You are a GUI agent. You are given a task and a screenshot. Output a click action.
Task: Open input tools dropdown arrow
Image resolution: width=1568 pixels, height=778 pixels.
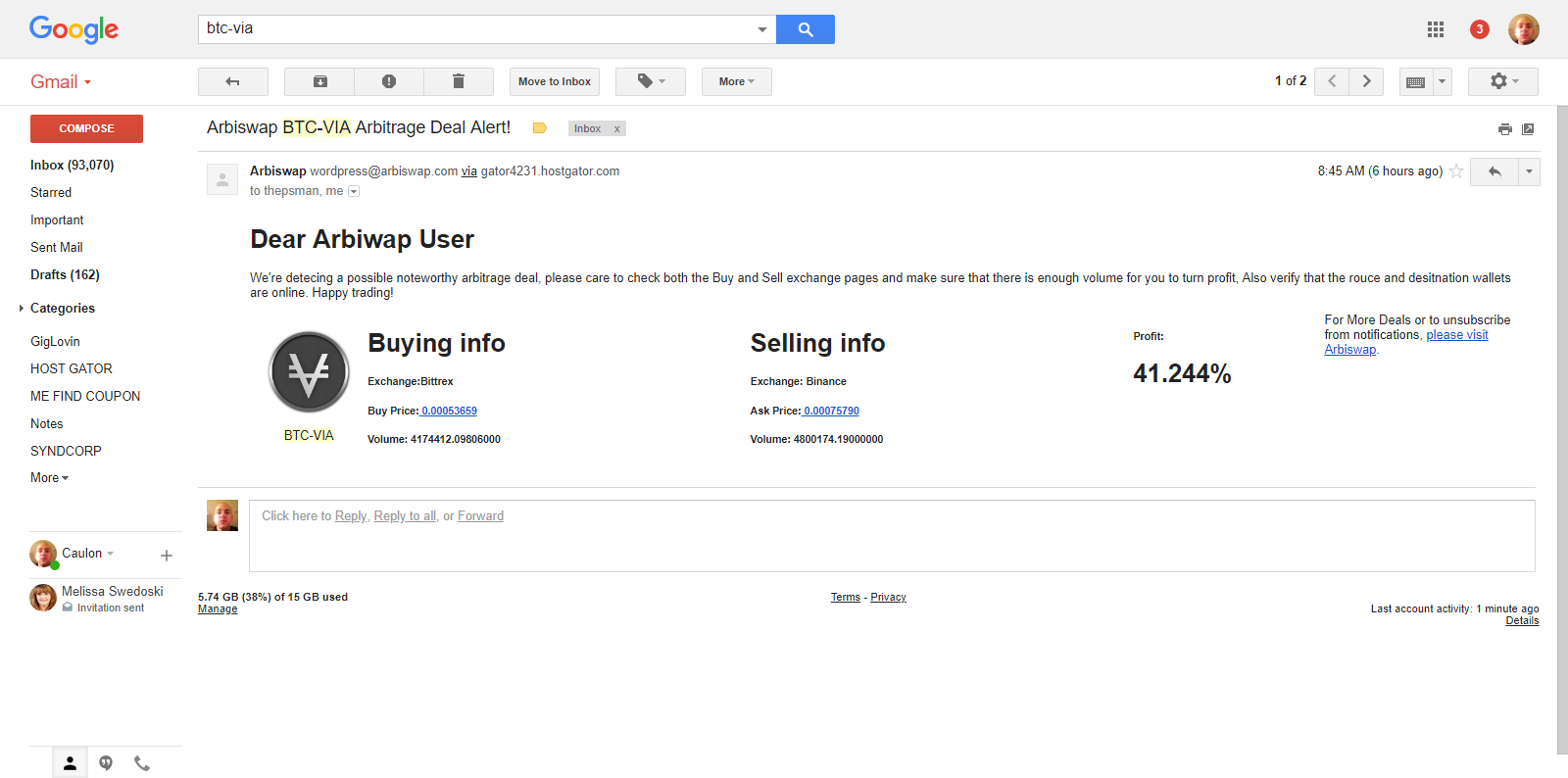[1442, 81]
